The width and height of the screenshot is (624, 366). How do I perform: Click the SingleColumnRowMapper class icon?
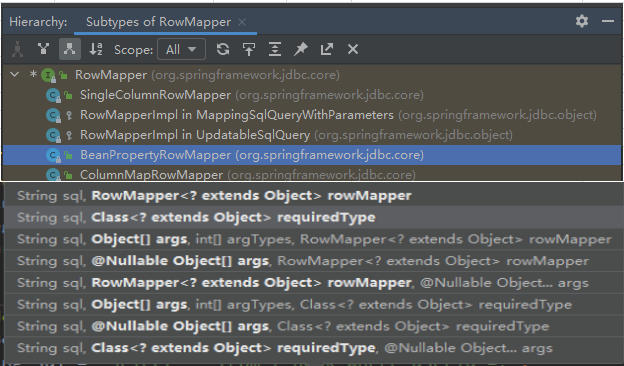53,95
